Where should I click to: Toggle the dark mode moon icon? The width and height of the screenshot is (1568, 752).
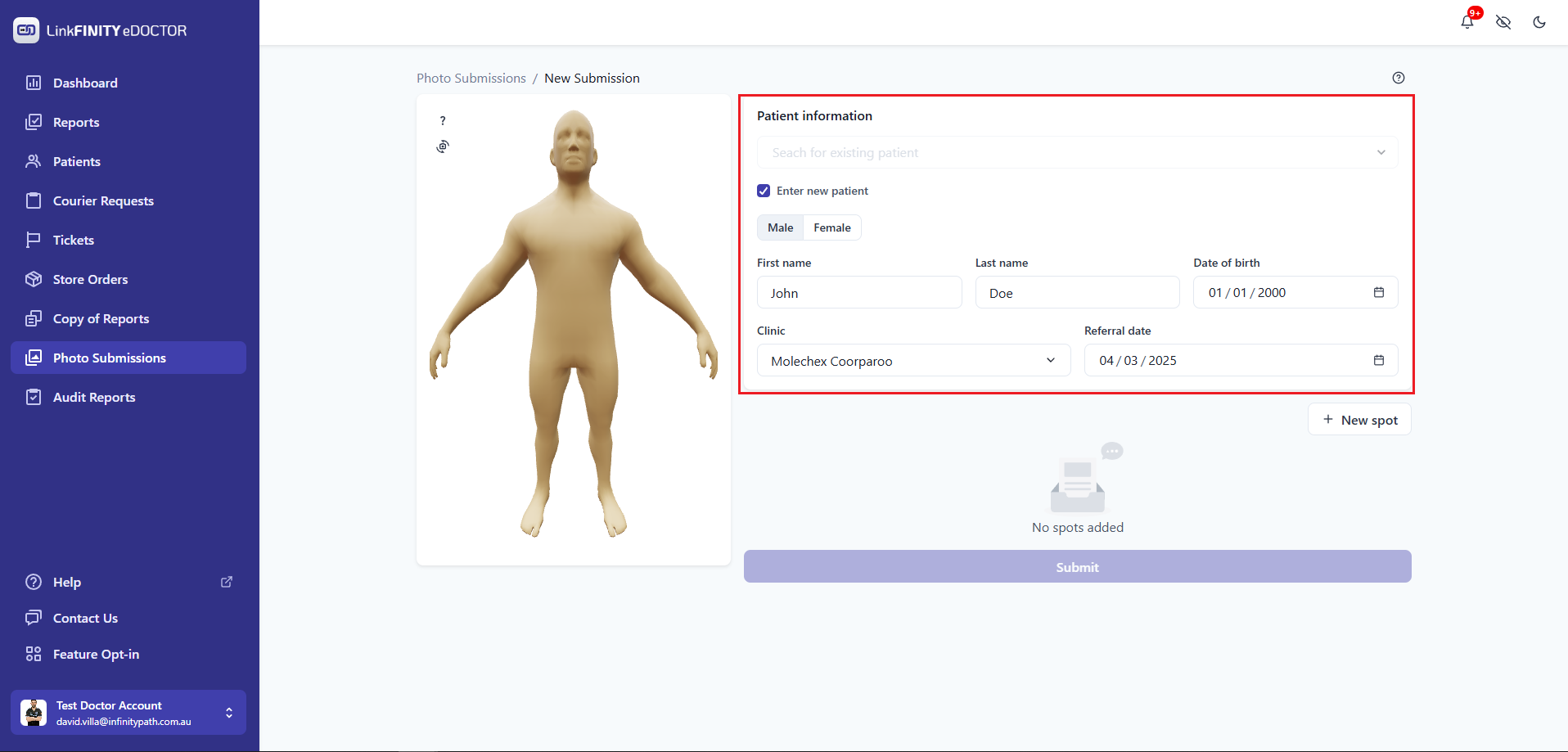(x=1539, y=22)
